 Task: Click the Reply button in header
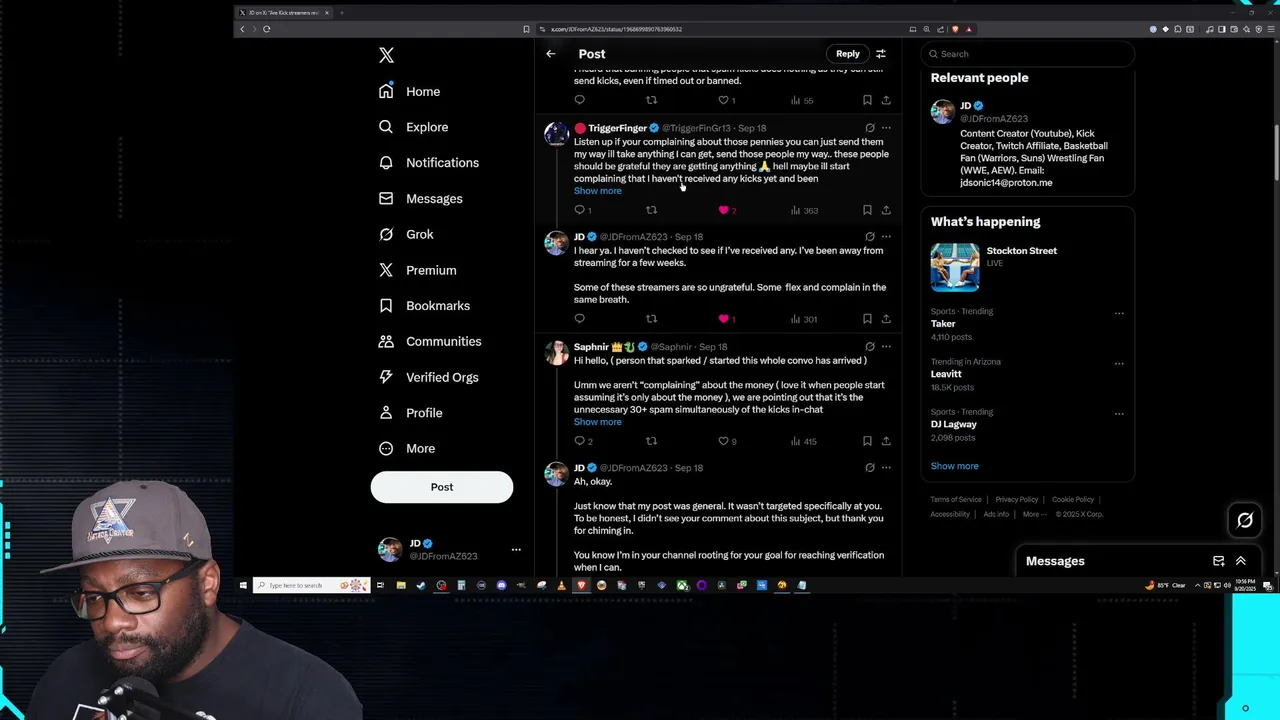tap(848, 54)
